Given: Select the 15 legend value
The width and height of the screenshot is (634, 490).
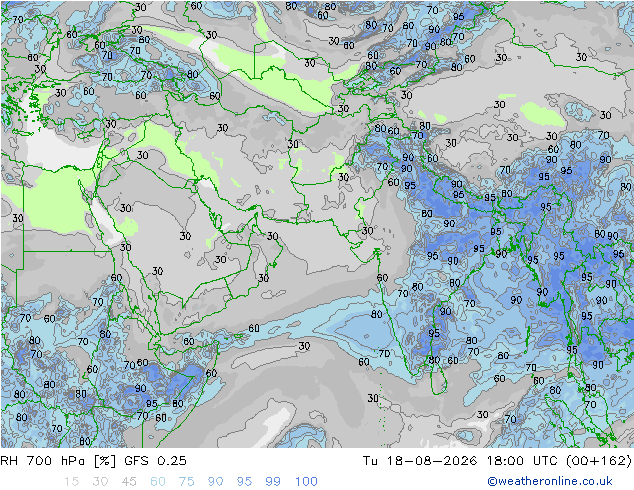Looking at the screenshot, I should (x=71, y=481).
